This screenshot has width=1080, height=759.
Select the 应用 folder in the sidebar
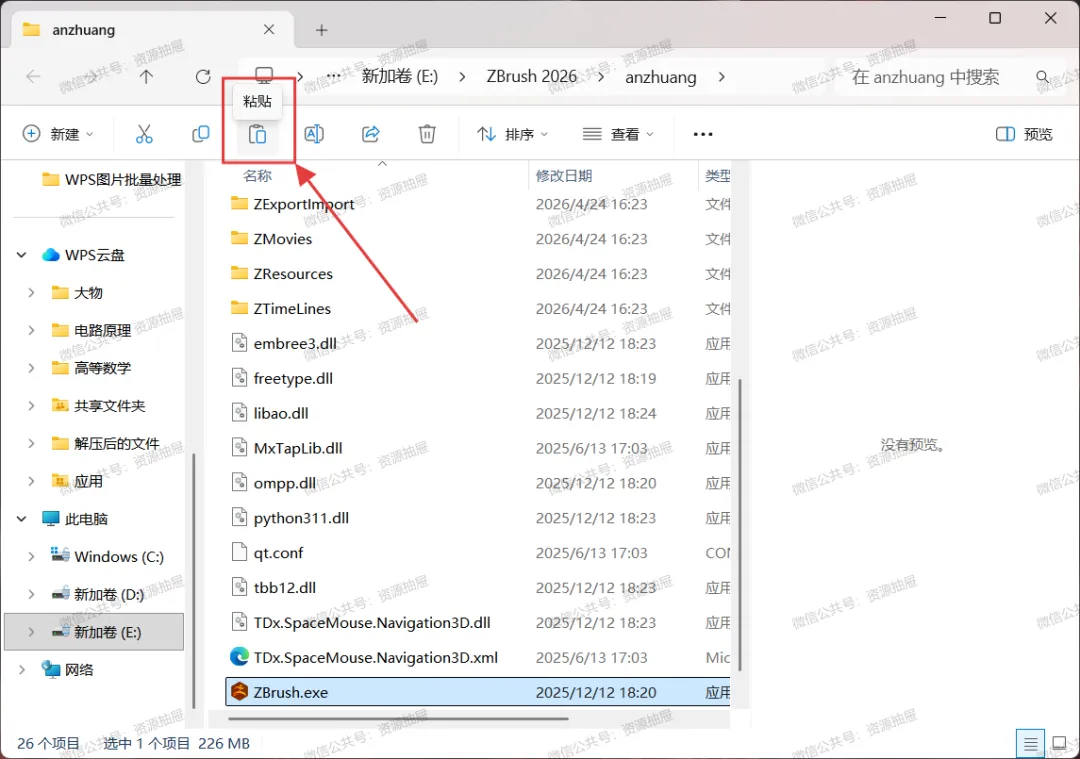pyautogui.click(x=77, y=481)
